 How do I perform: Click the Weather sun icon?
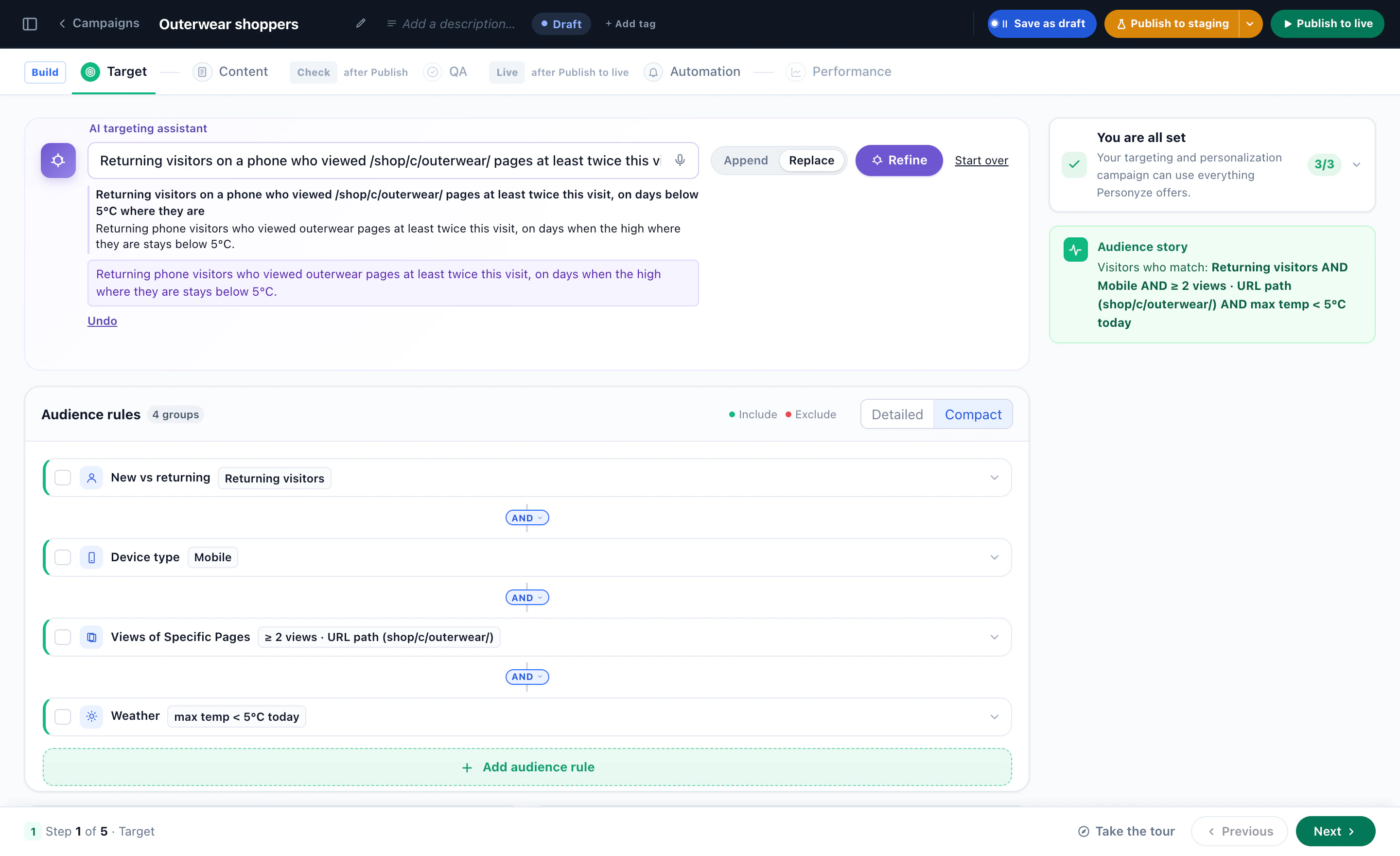(91, 717)
